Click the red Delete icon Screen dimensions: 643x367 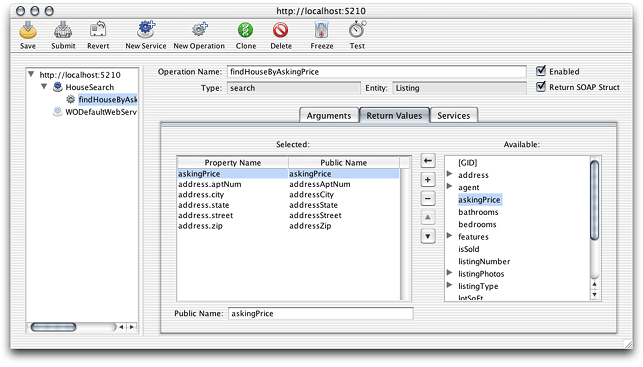pos(281,30)
